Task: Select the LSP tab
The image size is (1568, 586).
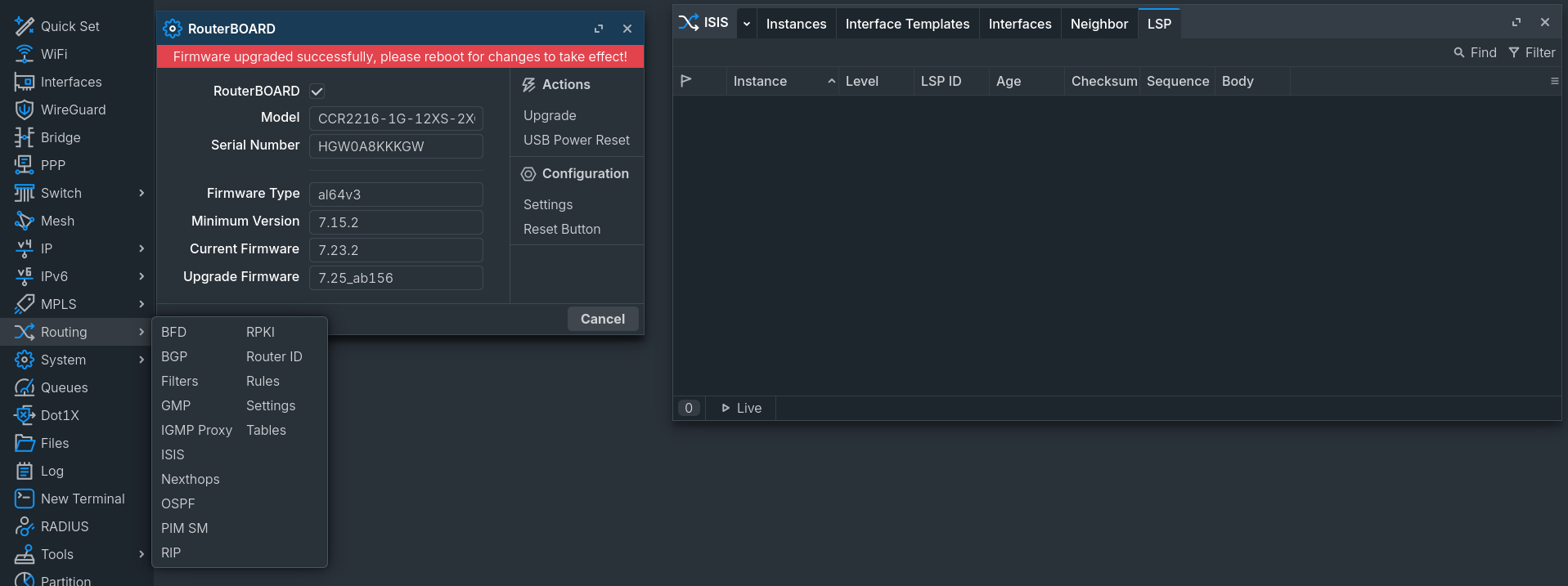Action: (1159, 24)
